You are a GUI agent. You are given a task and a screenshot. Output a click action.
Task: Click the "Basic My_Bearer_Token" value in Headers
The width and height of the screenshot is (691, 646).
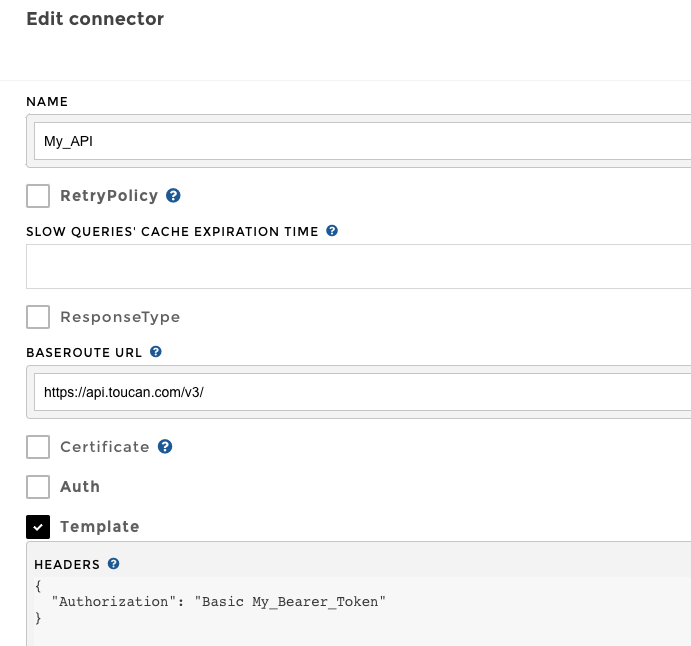[290, 601]
